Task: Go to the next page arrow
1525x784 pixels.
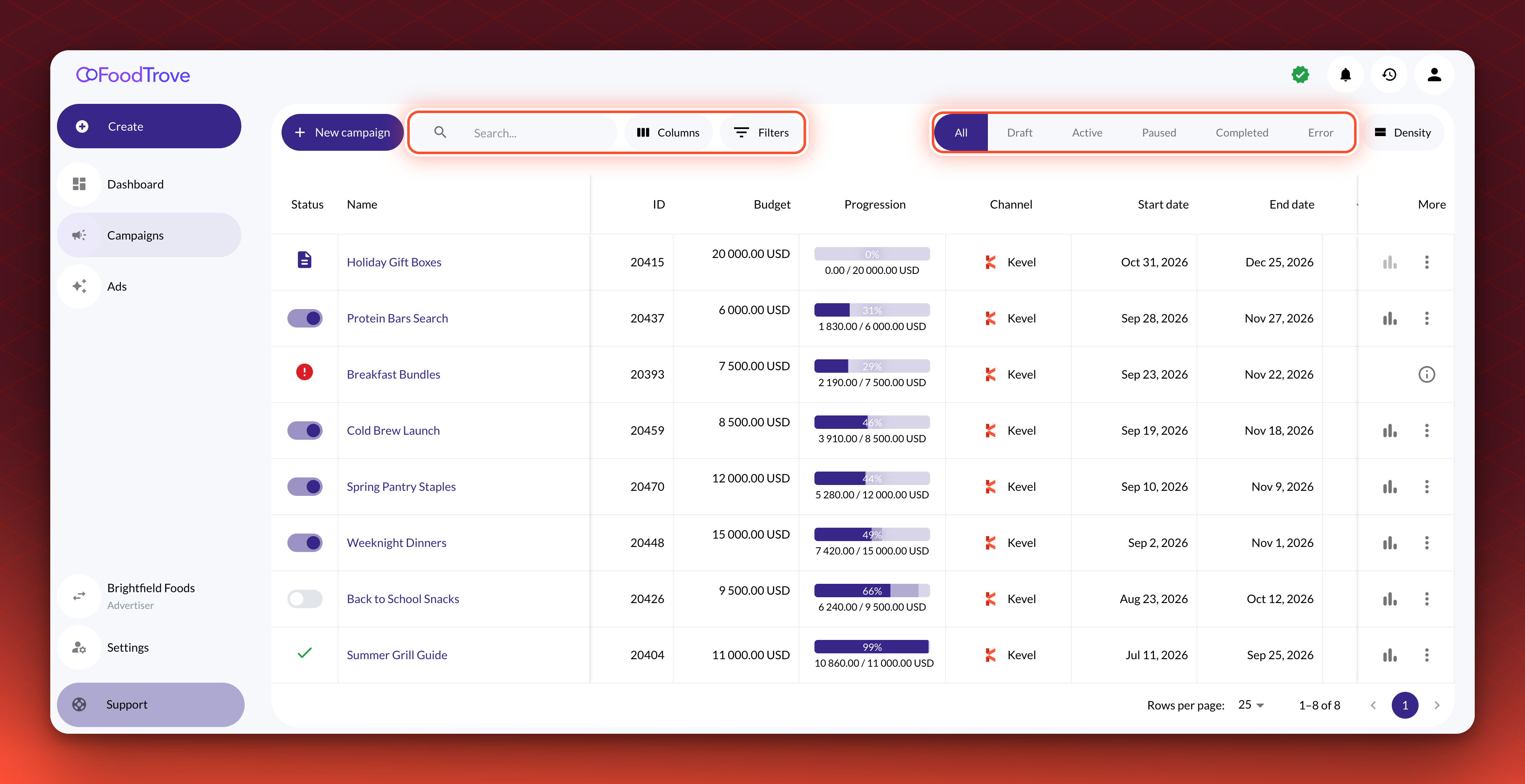Action: click(1437, 705)
